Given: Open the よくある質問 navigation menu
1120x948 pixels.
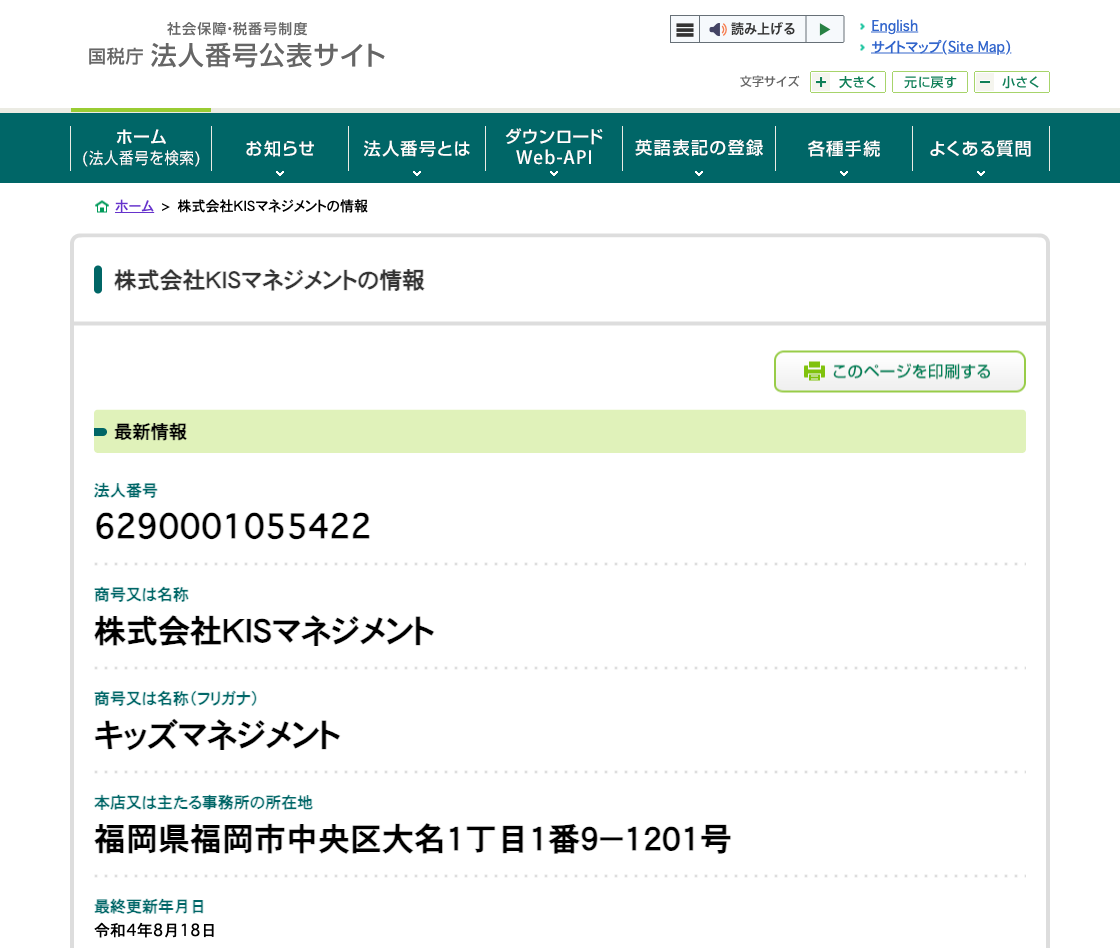Looking at the screenshot, I should 981,148.
